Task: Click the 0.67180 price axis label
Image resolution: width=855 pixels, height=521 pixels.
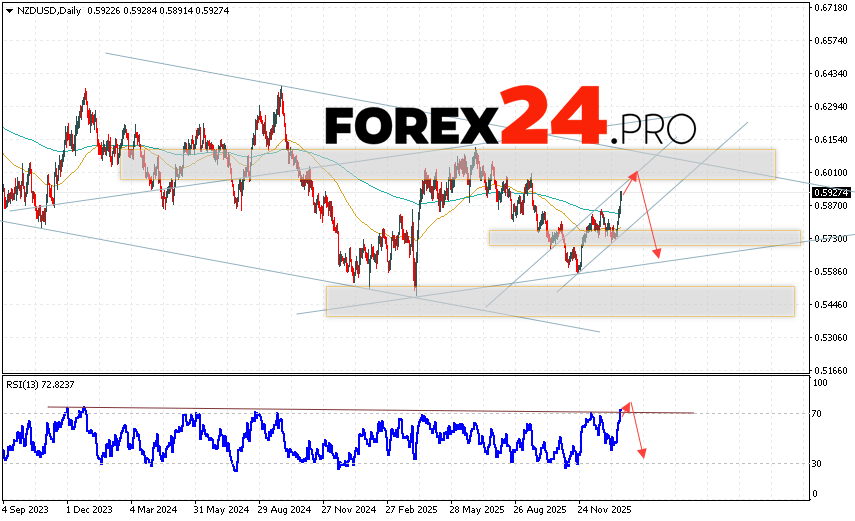Action: pyautogui.click(x=831, y=8)
